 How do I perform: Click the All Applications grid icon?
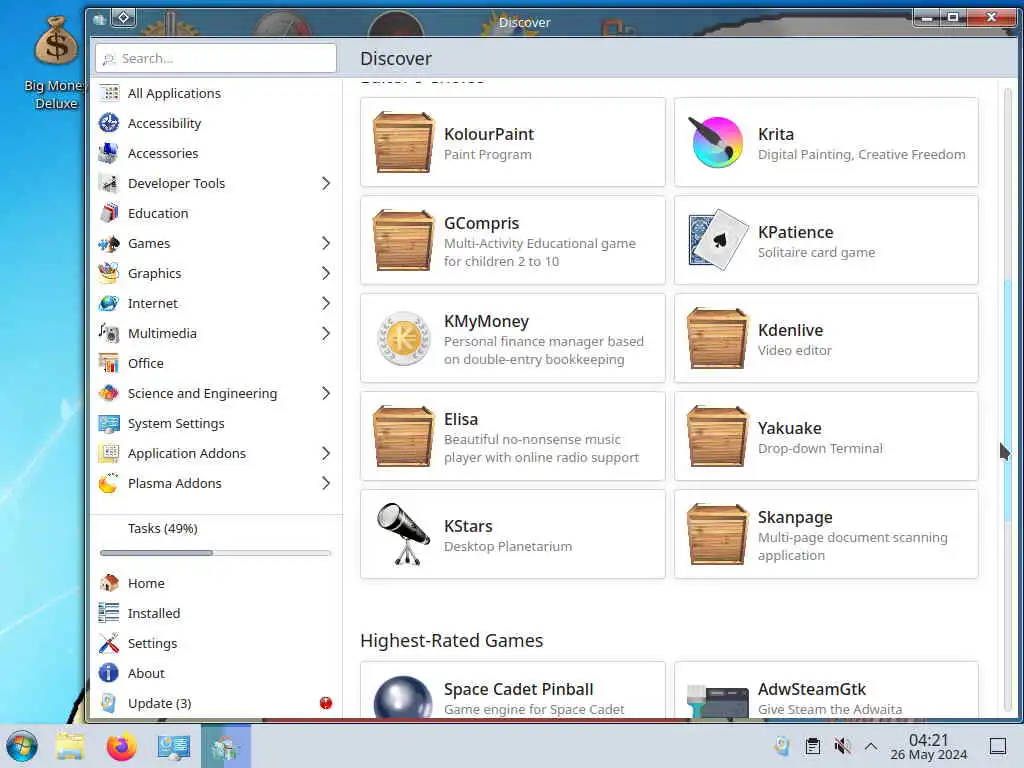(109, 93)
